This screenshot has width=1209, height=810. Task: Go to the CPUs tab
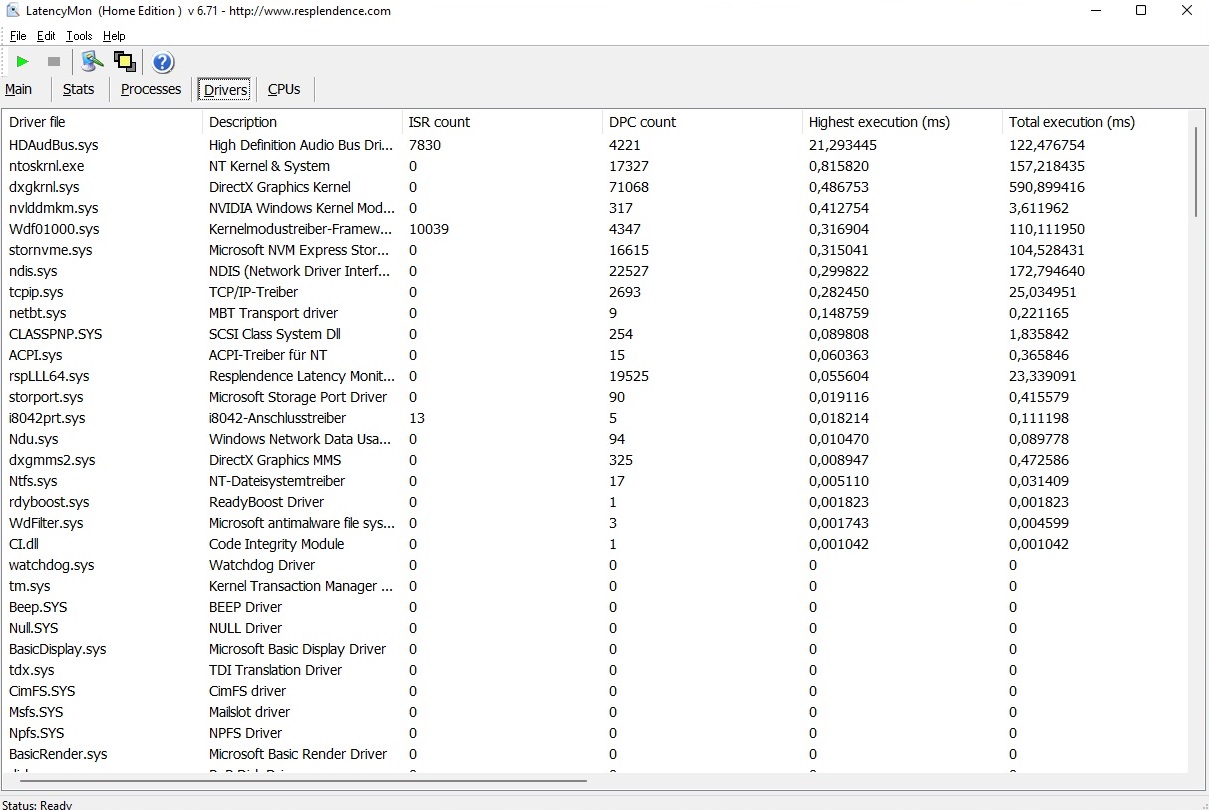(x=284, y=89)
